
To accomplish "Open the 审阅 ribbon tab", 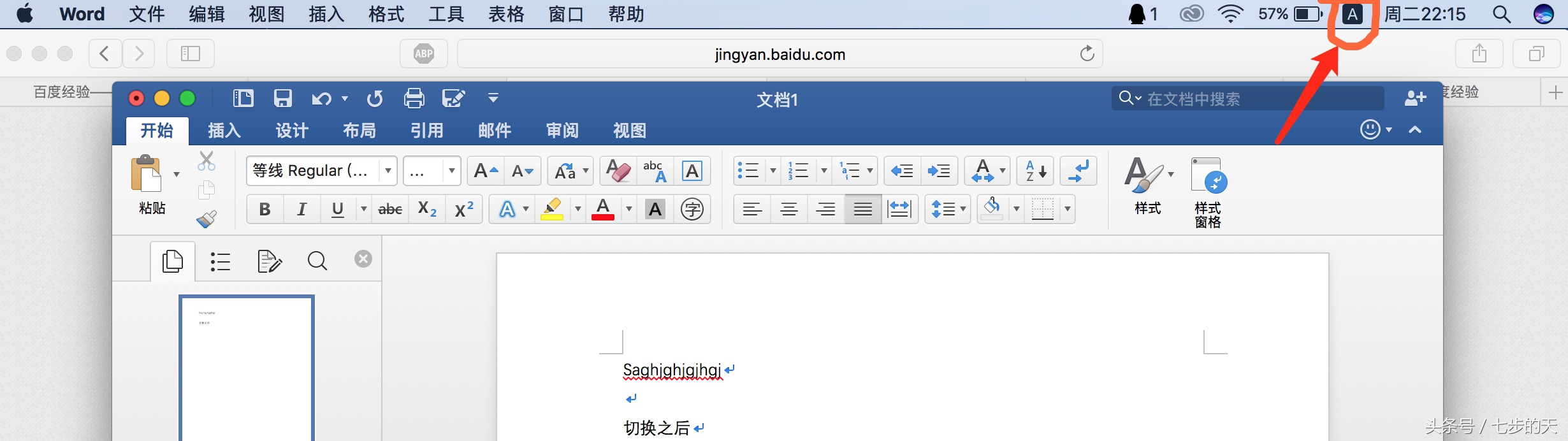I will tap(562, 131).
